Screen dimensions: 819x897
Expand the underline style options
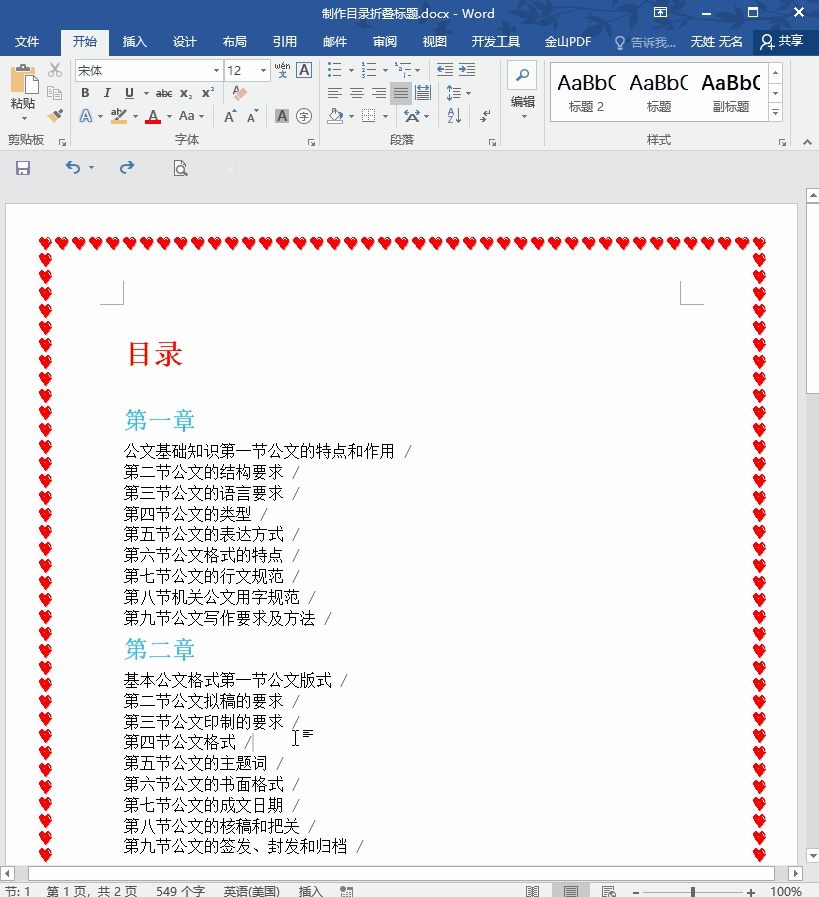(146, 93)
